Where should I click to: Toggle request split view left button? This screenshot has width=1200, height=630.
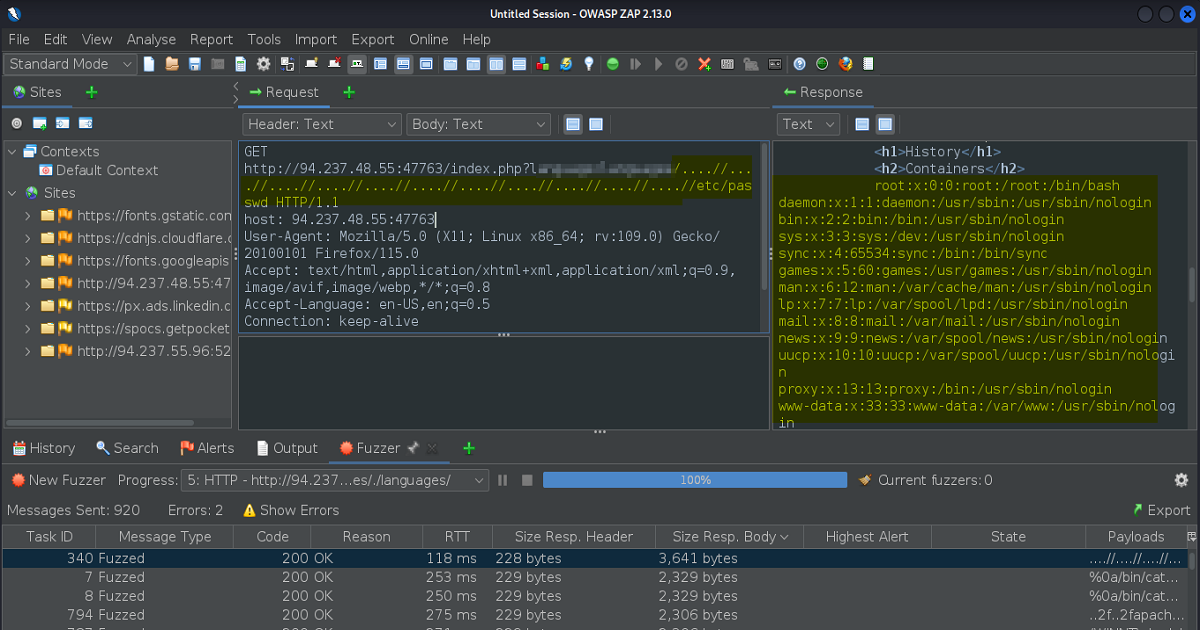[573, 124]
